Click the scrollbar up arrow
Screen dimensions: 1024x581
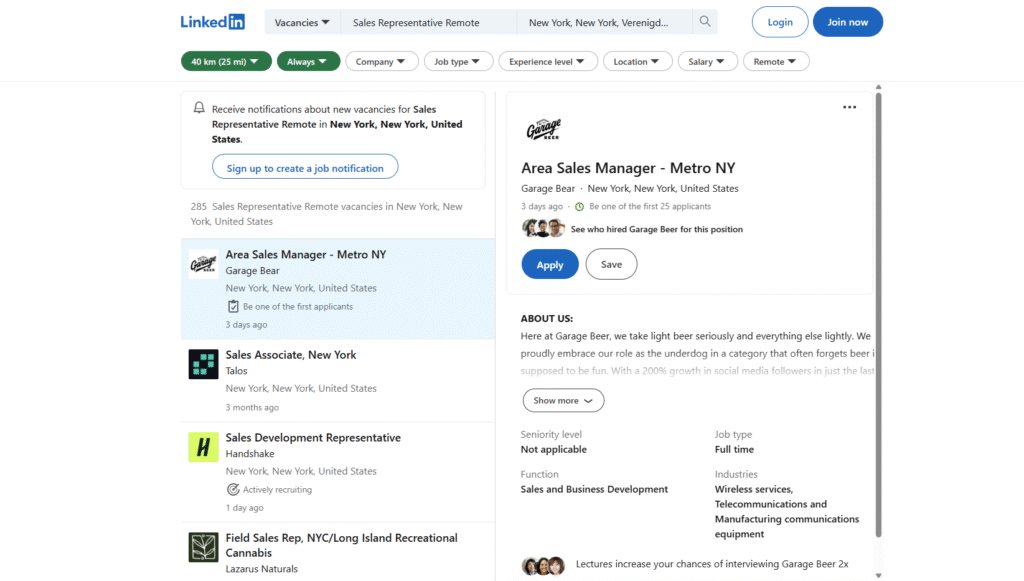pos(878,87)
